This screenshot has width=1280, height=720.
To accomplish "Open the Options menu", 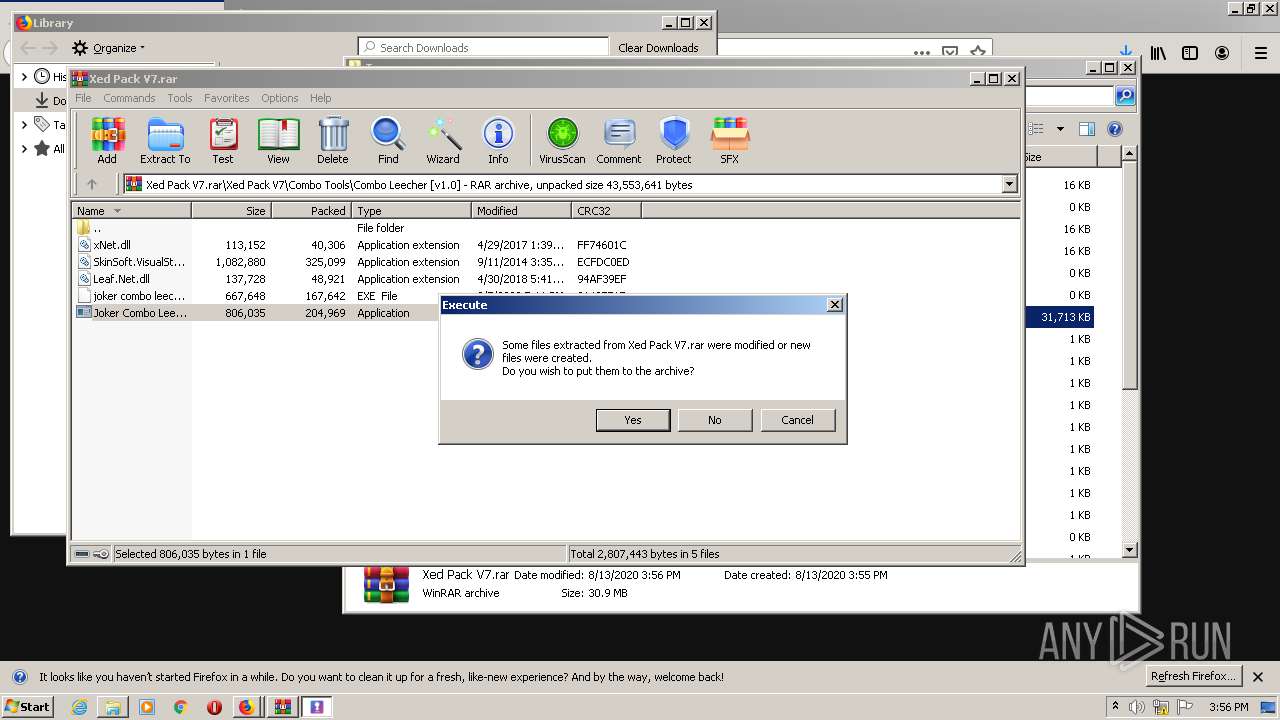I will click(x=280, y=98).
